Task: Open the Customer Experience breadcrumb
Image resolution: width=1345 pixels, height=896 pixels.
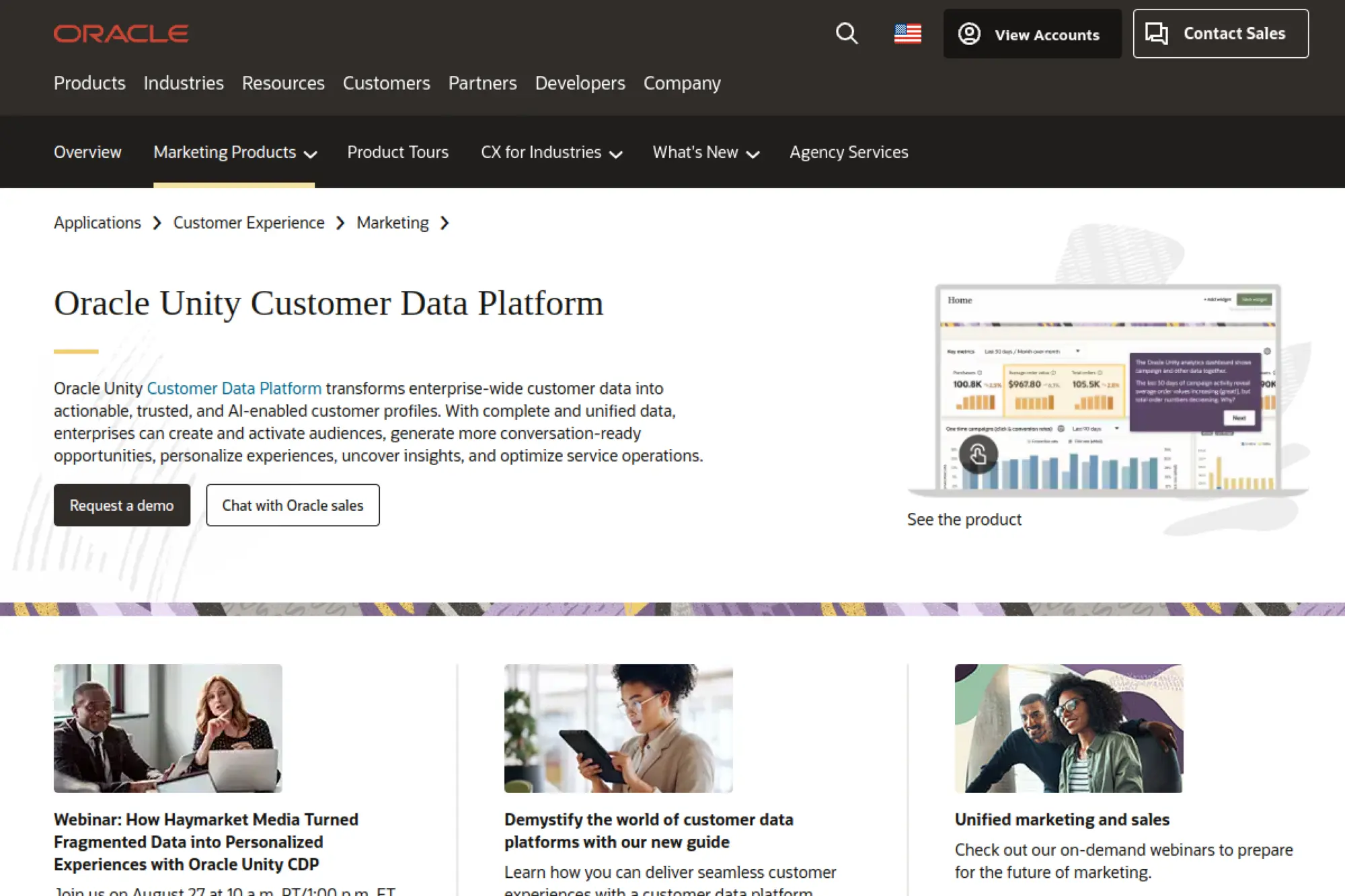Action: 248,222
